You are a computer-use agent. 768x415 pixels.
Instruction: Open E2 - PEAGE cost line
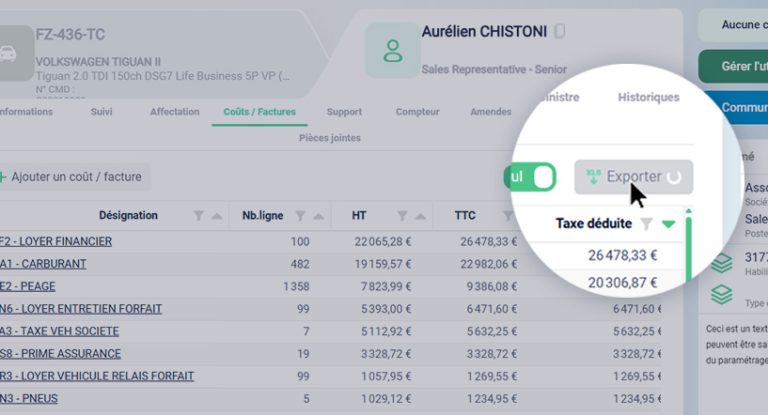[27, 287]
